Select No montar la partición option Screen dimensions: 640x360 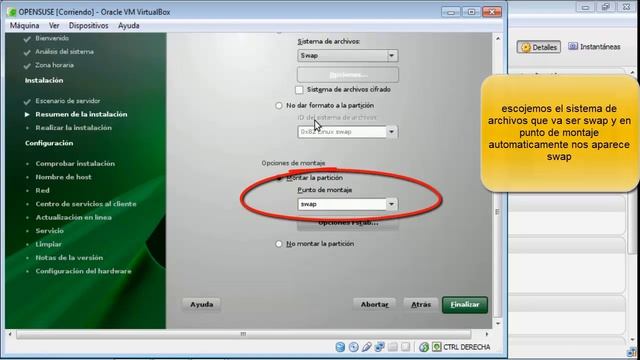pos(279,244)
